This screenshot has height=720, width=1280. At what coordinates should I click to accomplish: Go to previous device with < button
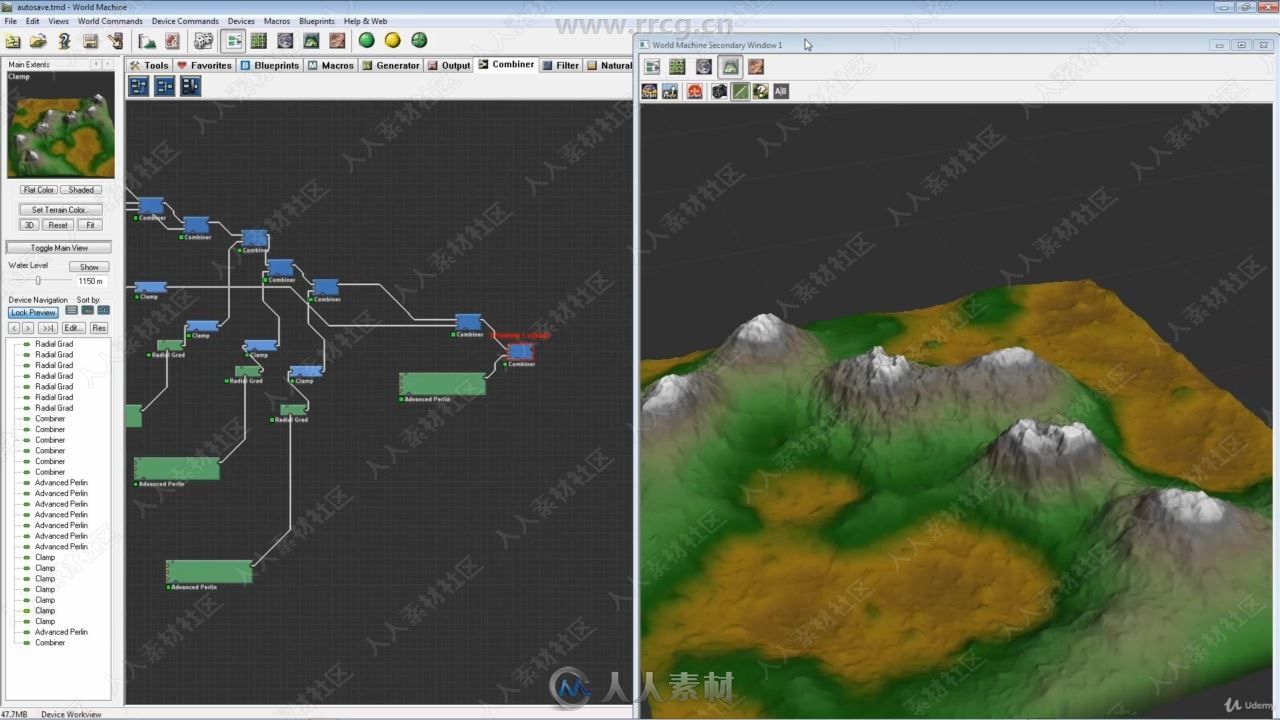pos(14,328)
